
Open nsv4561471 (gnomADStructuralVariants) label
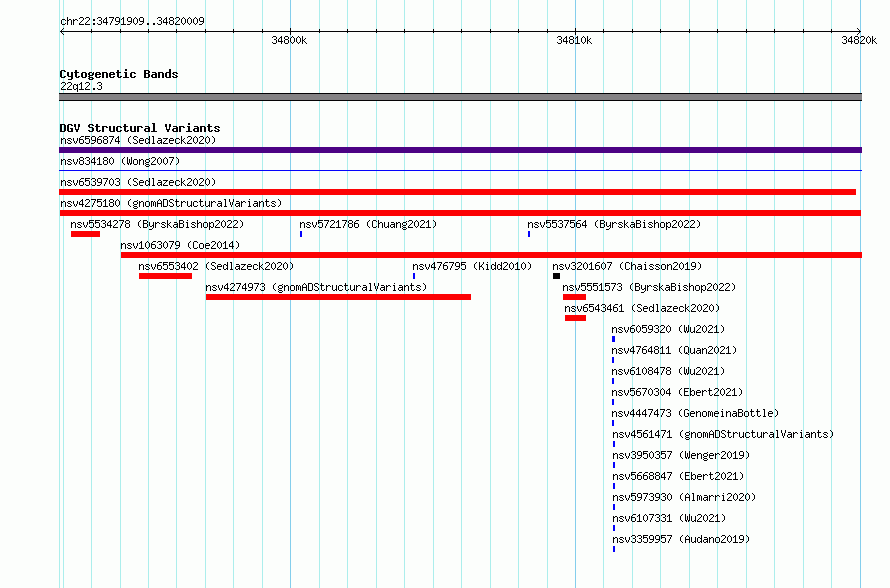click(x=723, y=434)
